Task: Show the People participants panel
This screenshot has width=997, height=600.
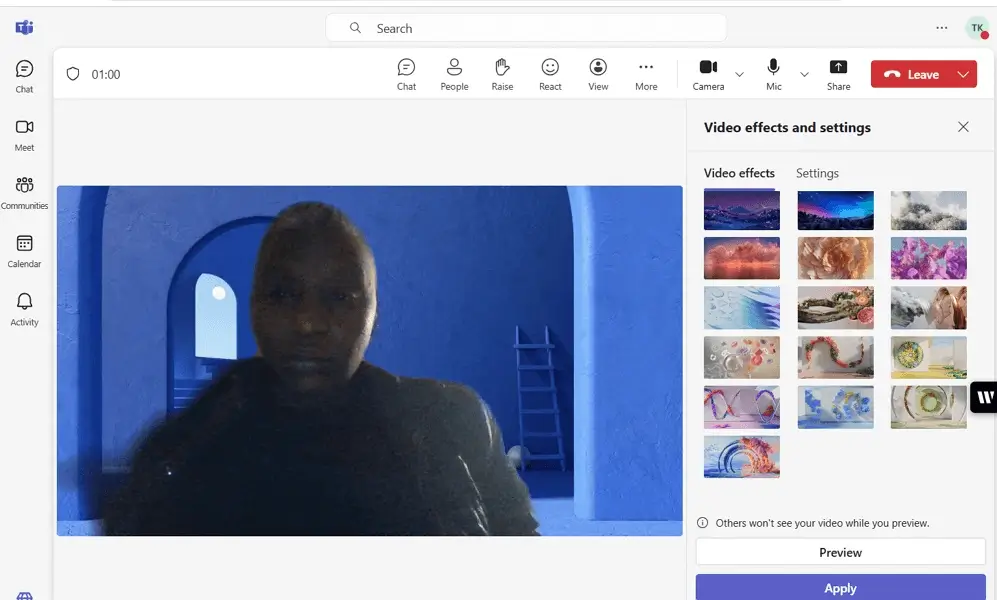Action: 454,74
